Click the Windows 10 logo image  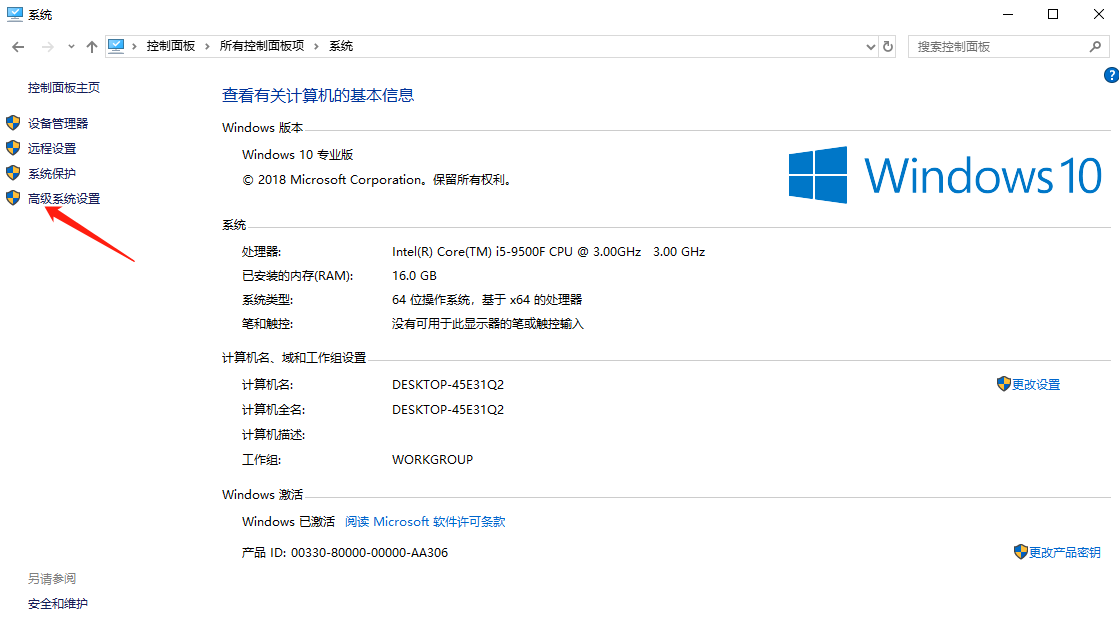(945, 176)
